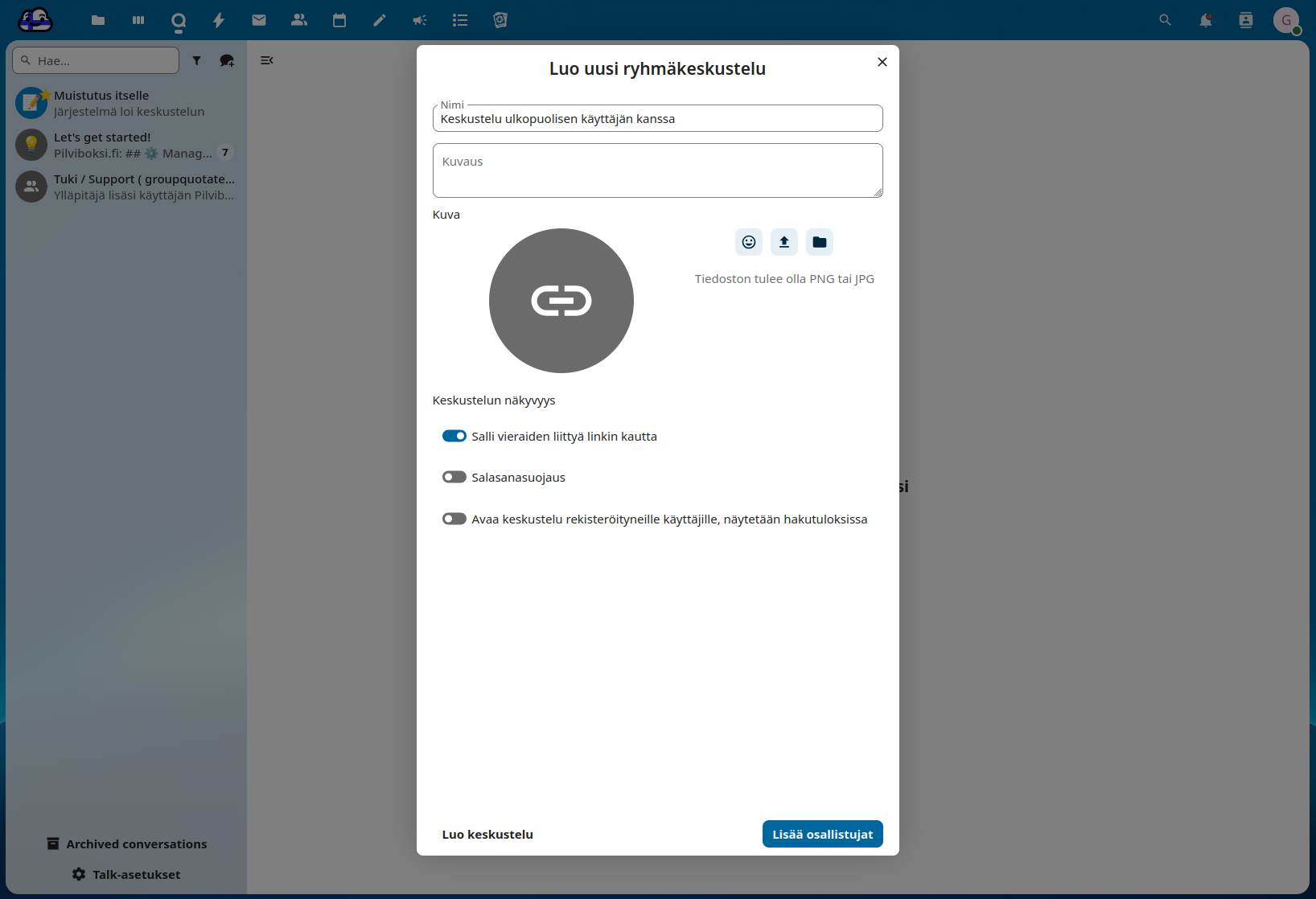
Task: Toggle Salli vieraiden liittyä linkin kautta
Action: [x=454, y=436]
